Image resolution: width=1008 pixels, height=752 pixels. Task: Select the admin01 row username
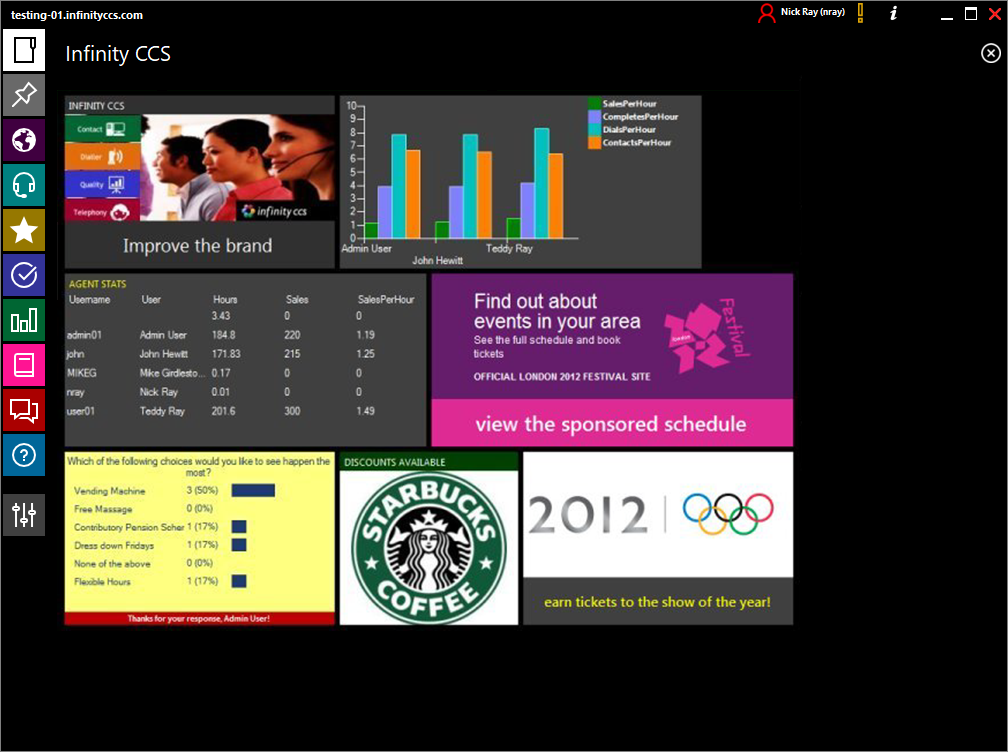click(x=84, y=335)
